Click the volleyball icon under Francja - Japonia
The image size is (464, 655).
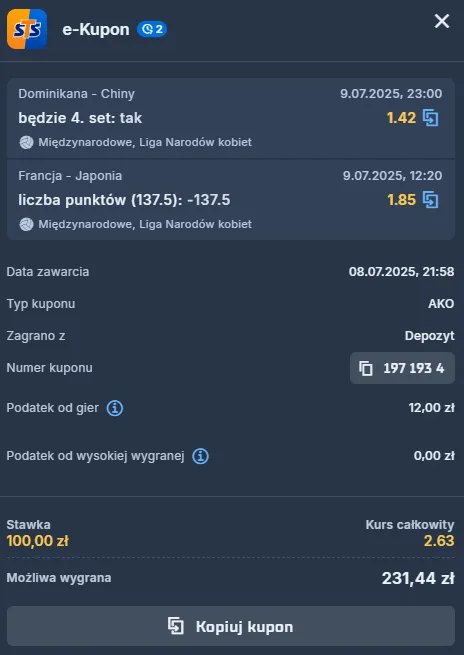point(26,224)
